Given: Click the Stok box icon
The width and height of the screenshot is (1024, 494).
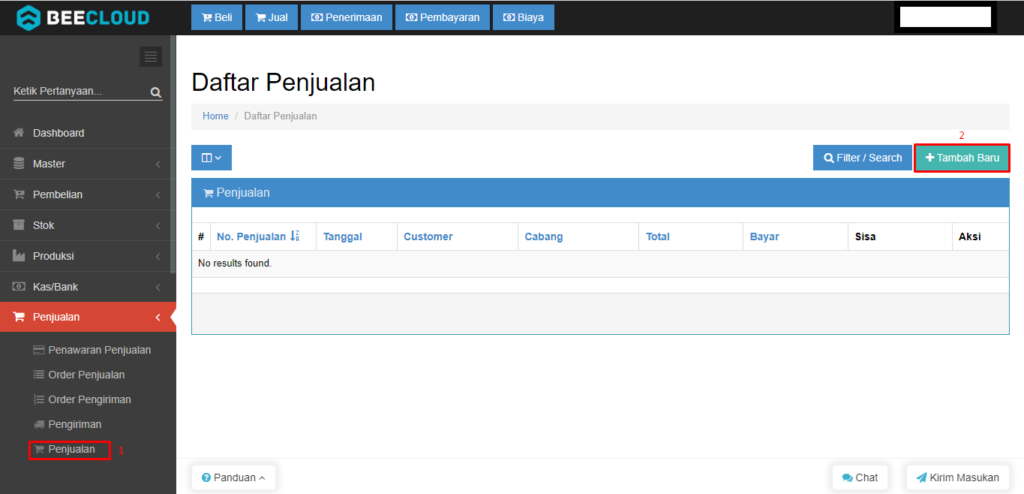Looking at the screenshot, I should click(x=19, y=225).
